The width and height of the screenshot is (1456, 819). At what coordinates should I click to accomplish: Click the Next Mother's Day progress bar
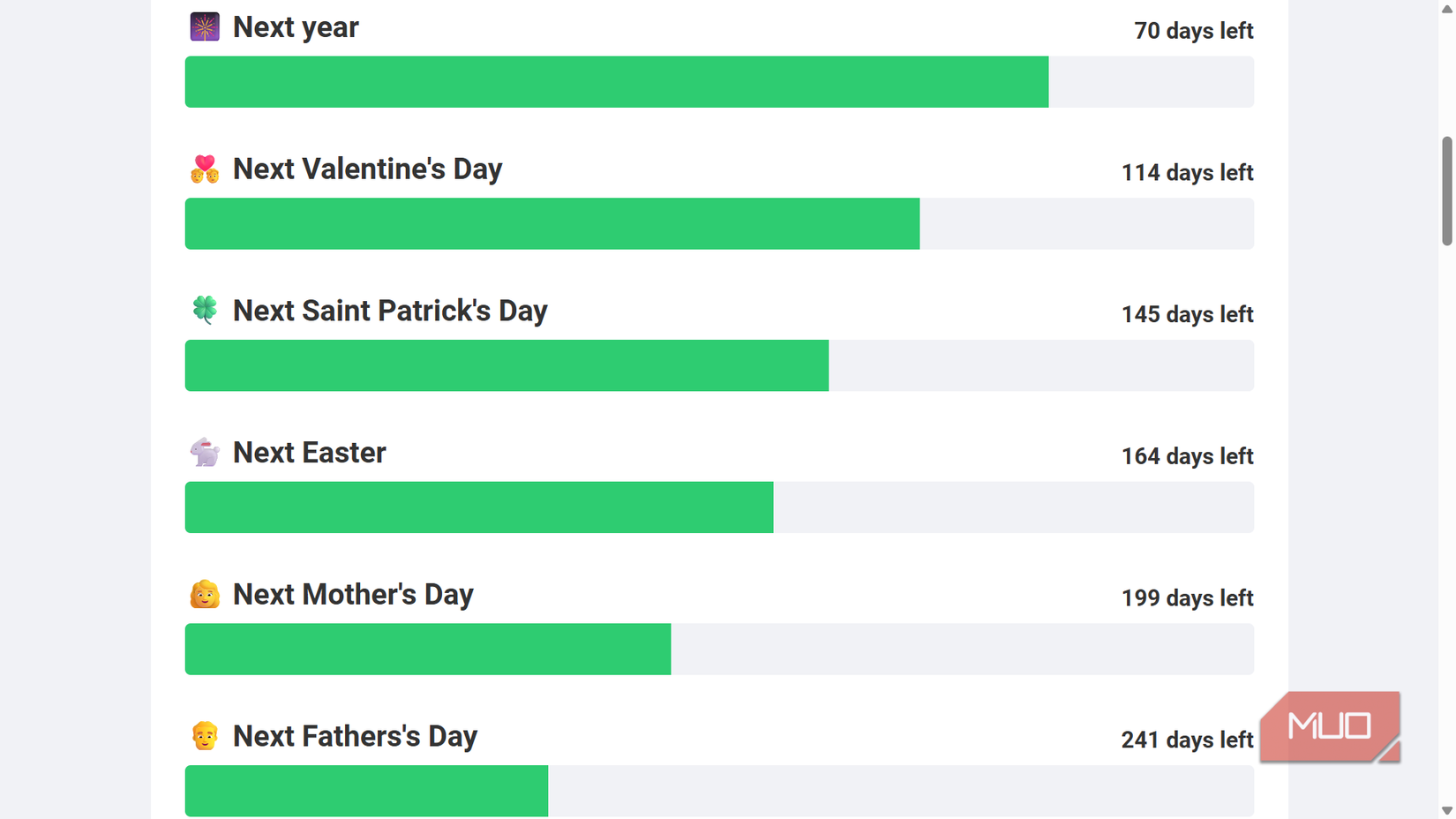point(719,650)
